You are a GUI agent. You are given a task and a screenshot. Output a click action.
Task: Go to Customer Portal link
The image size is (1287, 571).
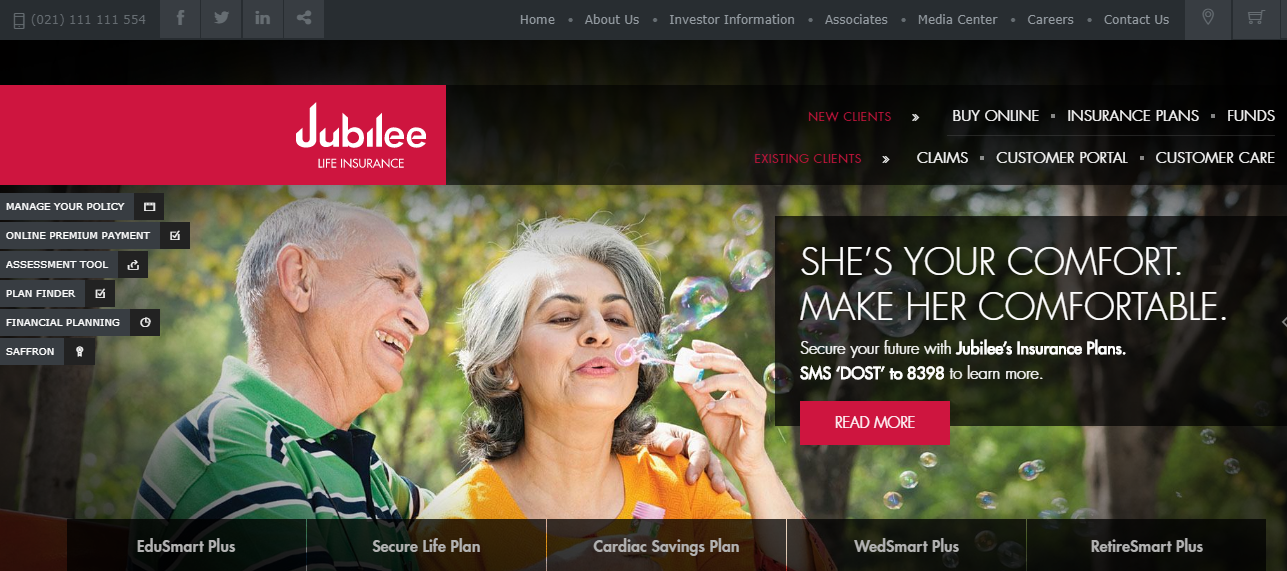(x=1062, y=158)
